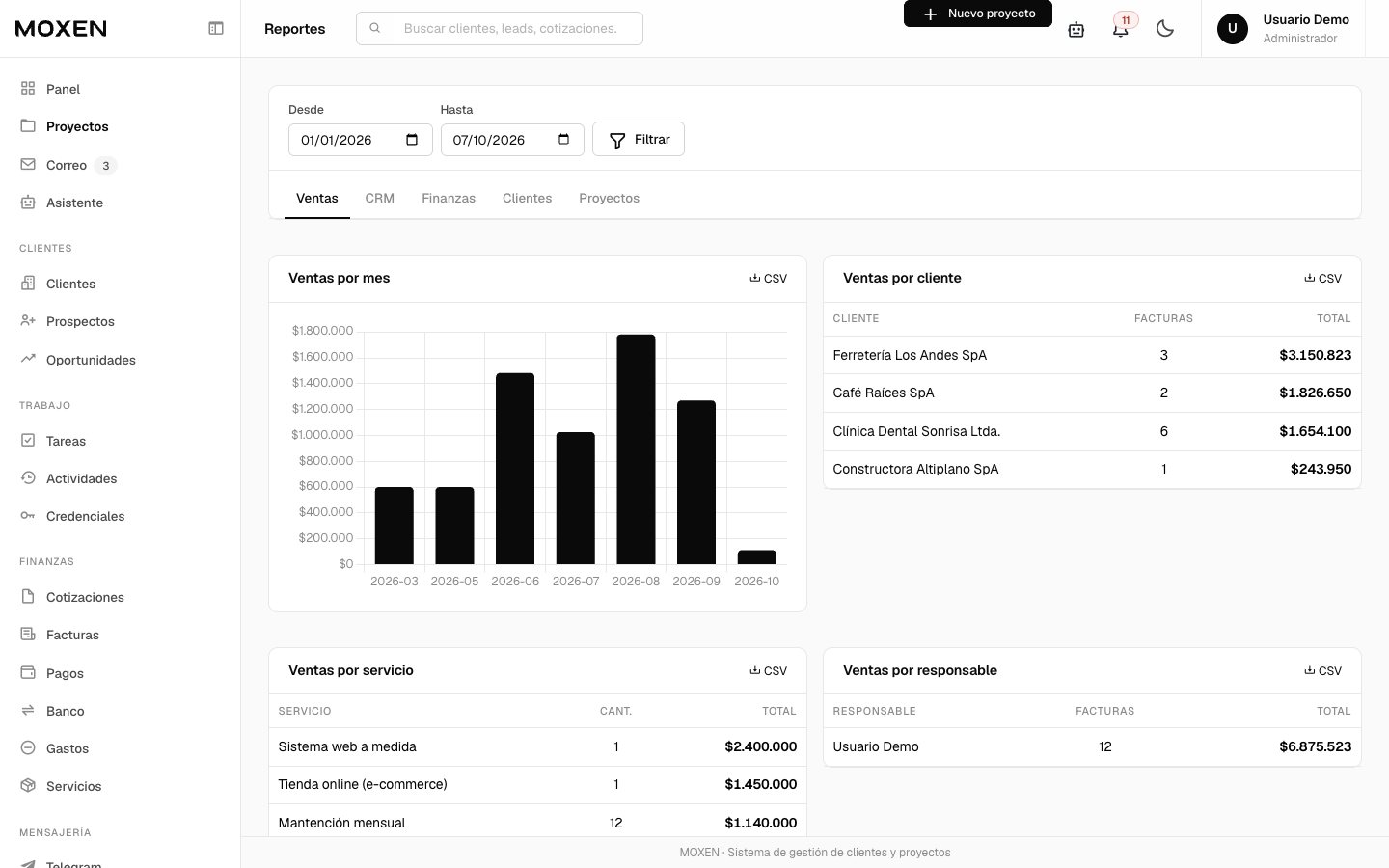Image resolution: width=1389 pixels, height=868 pixels.
Task: Open Oportunidades in the sidebar
Action: click(x=120, y=360)
